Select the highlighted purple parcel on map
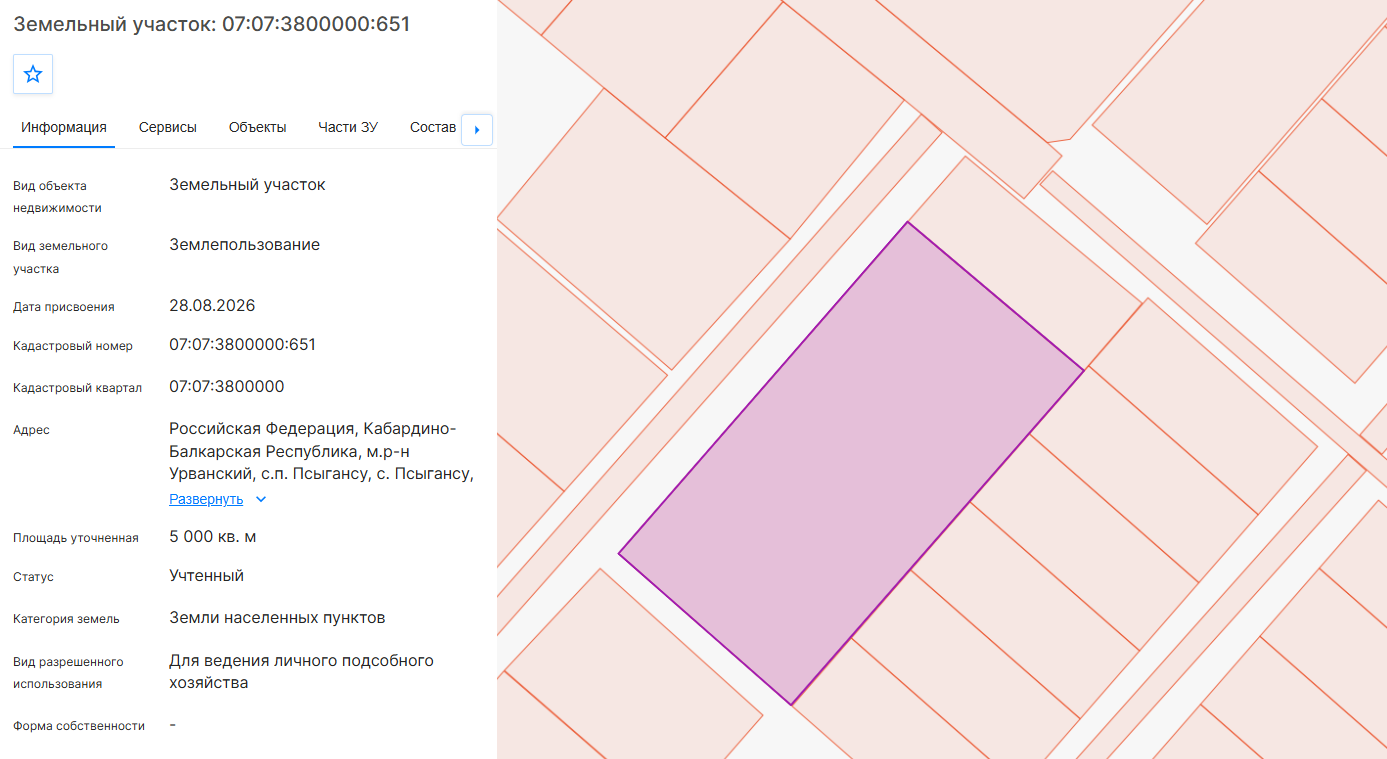This screenshot has height=759, width=1387. (x=850, y=463)
